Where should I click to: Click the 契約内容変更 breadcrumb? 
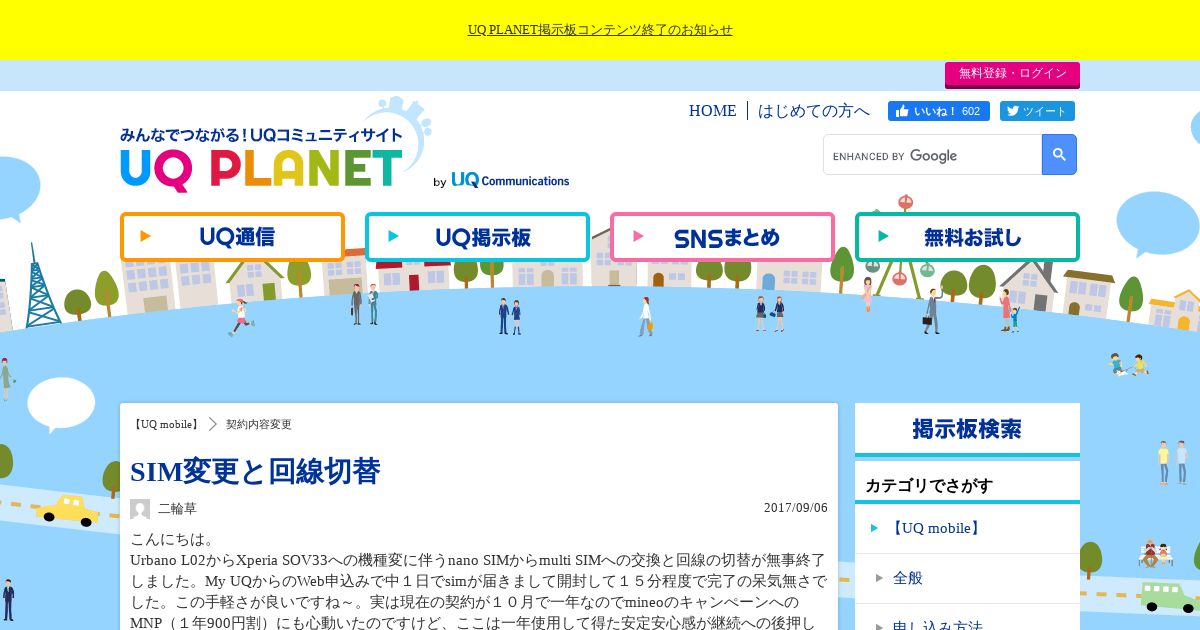pyautogui.click(x=259, y=424)
